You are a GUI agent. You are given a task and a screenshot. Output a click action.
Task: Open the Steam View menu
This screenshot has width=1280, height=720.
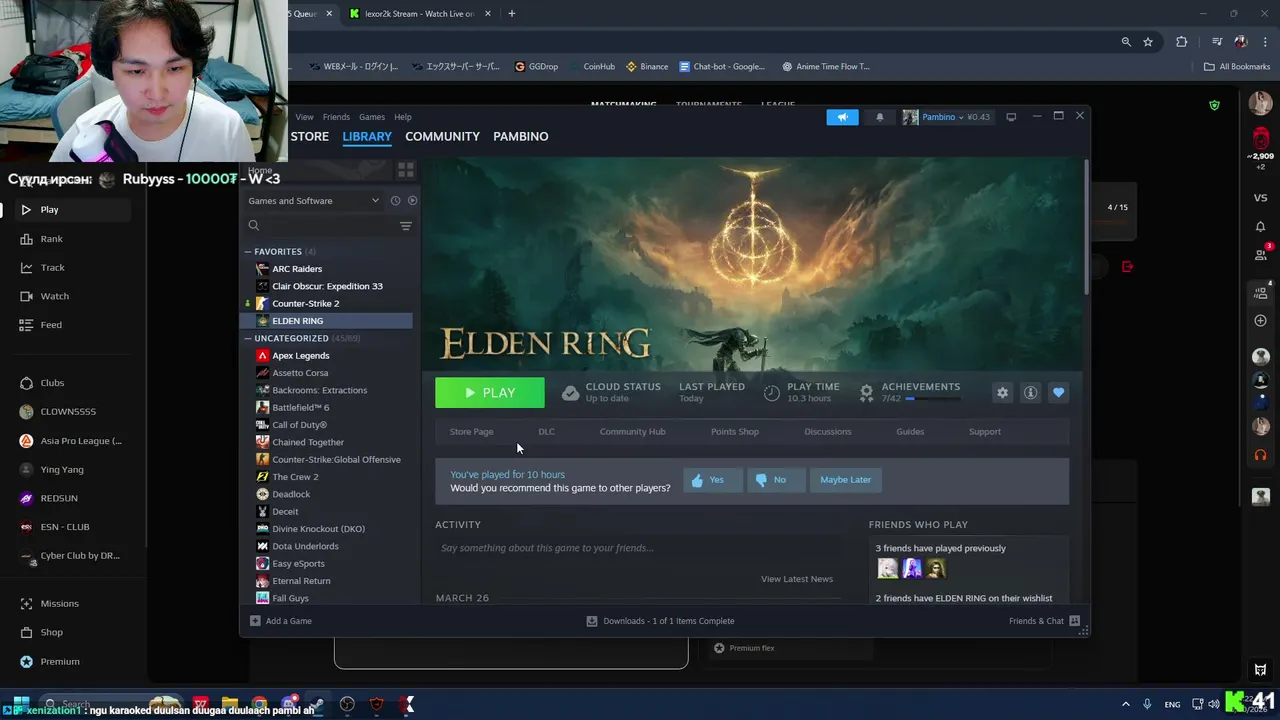pos(304,117)
